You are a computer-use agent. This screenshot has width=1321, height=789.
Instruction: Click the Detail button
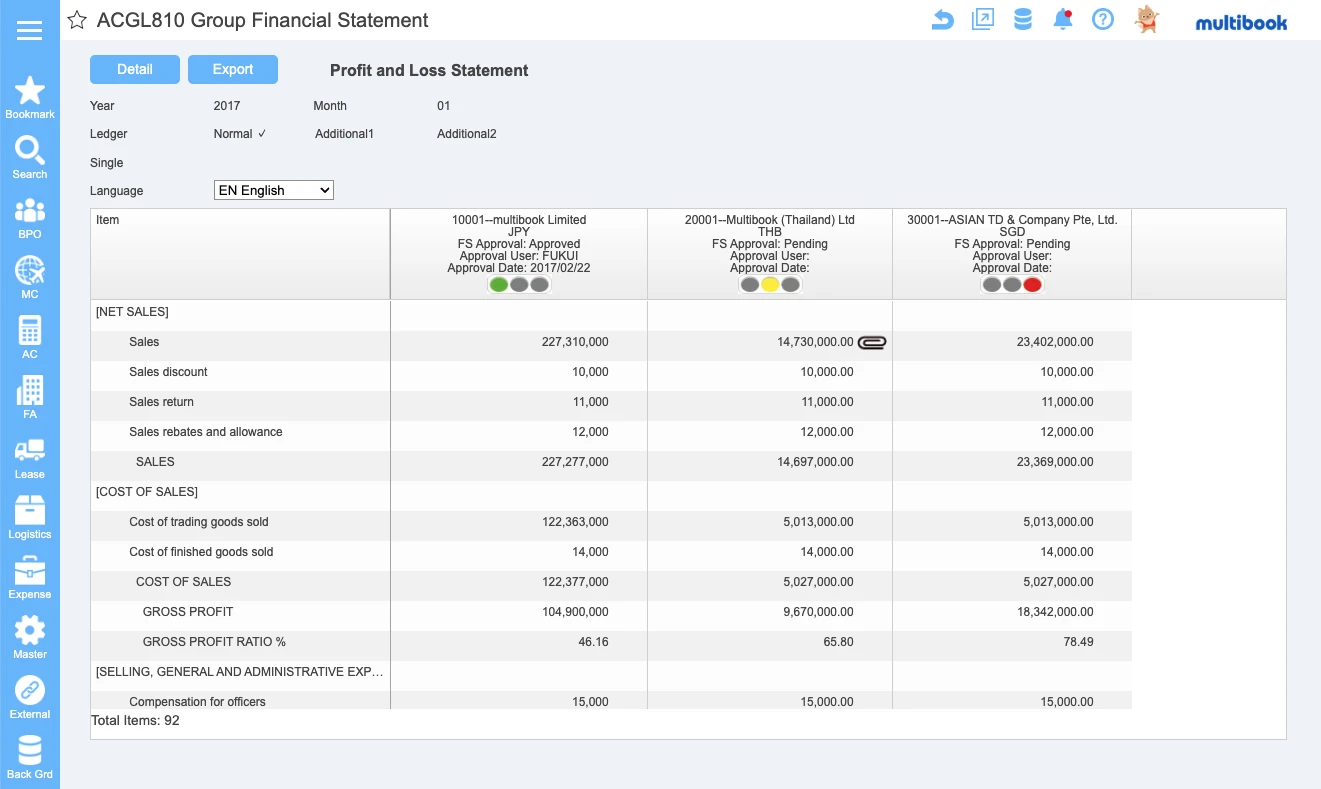pyautogui.click(x=135, y=70)
